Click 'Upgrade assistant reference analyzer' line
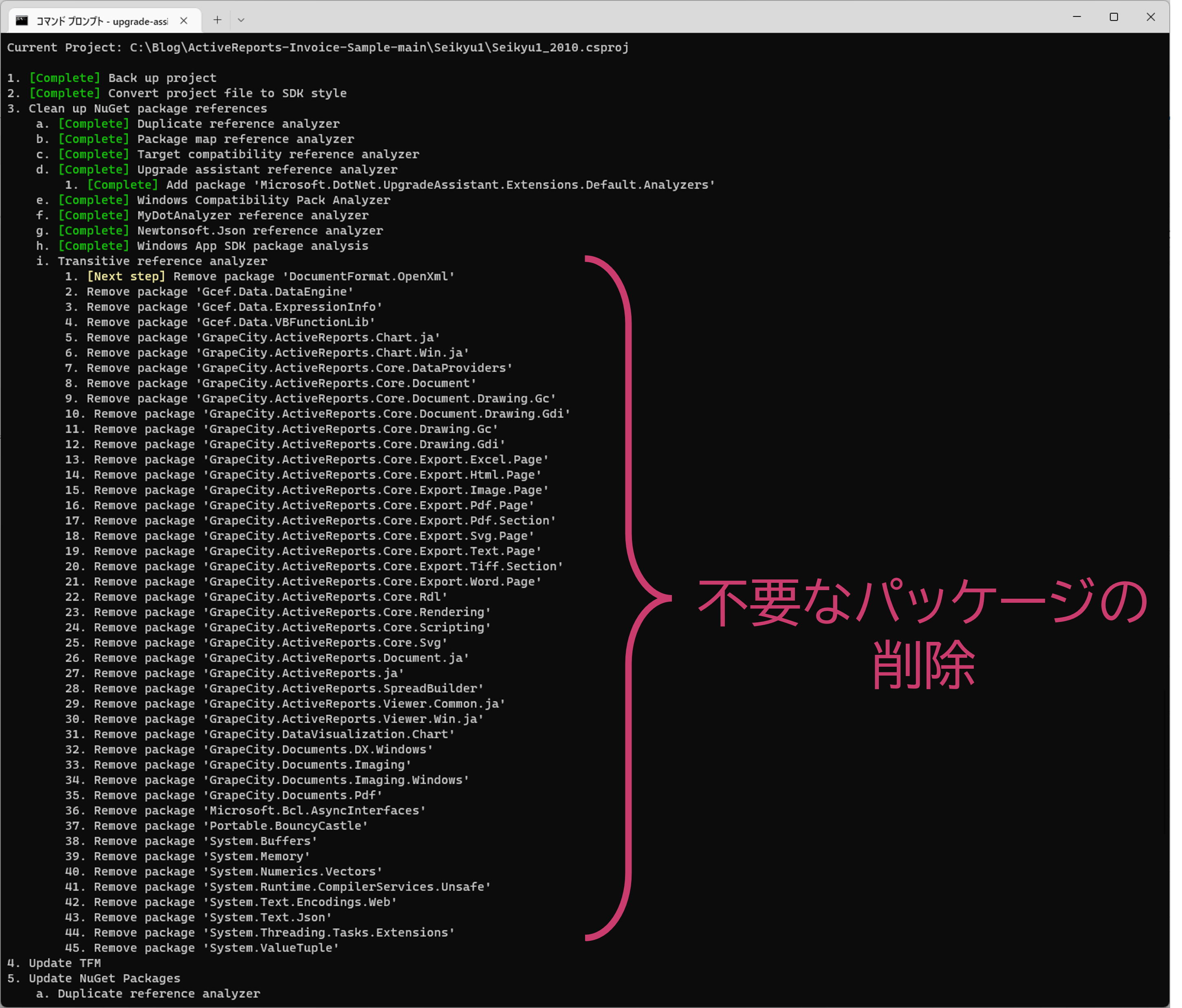Screen dimensions: 1182x1008 click(x=217, y=170)
